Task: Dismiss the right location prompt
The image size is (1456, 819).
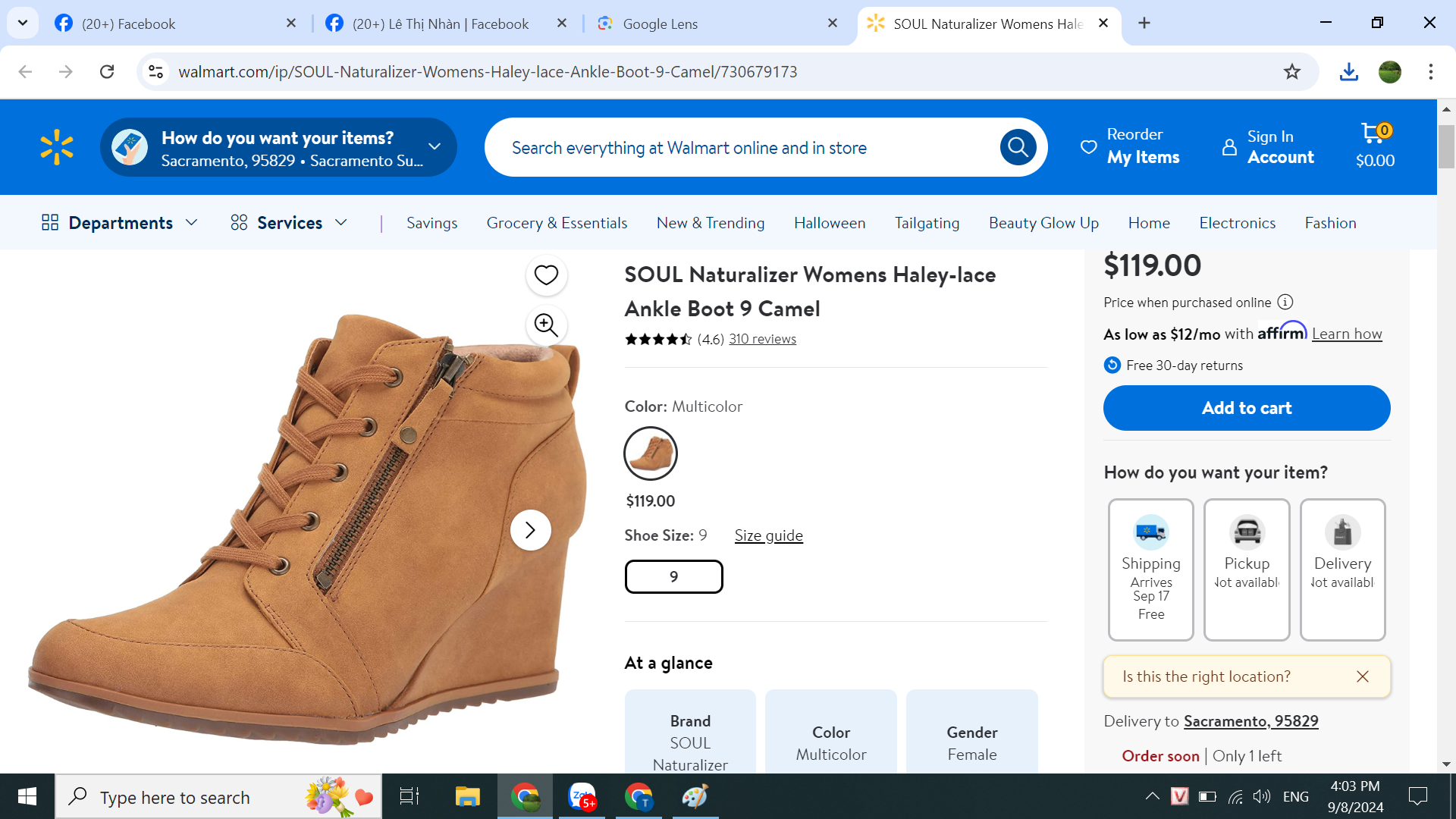Action: tap(1363, 676)
